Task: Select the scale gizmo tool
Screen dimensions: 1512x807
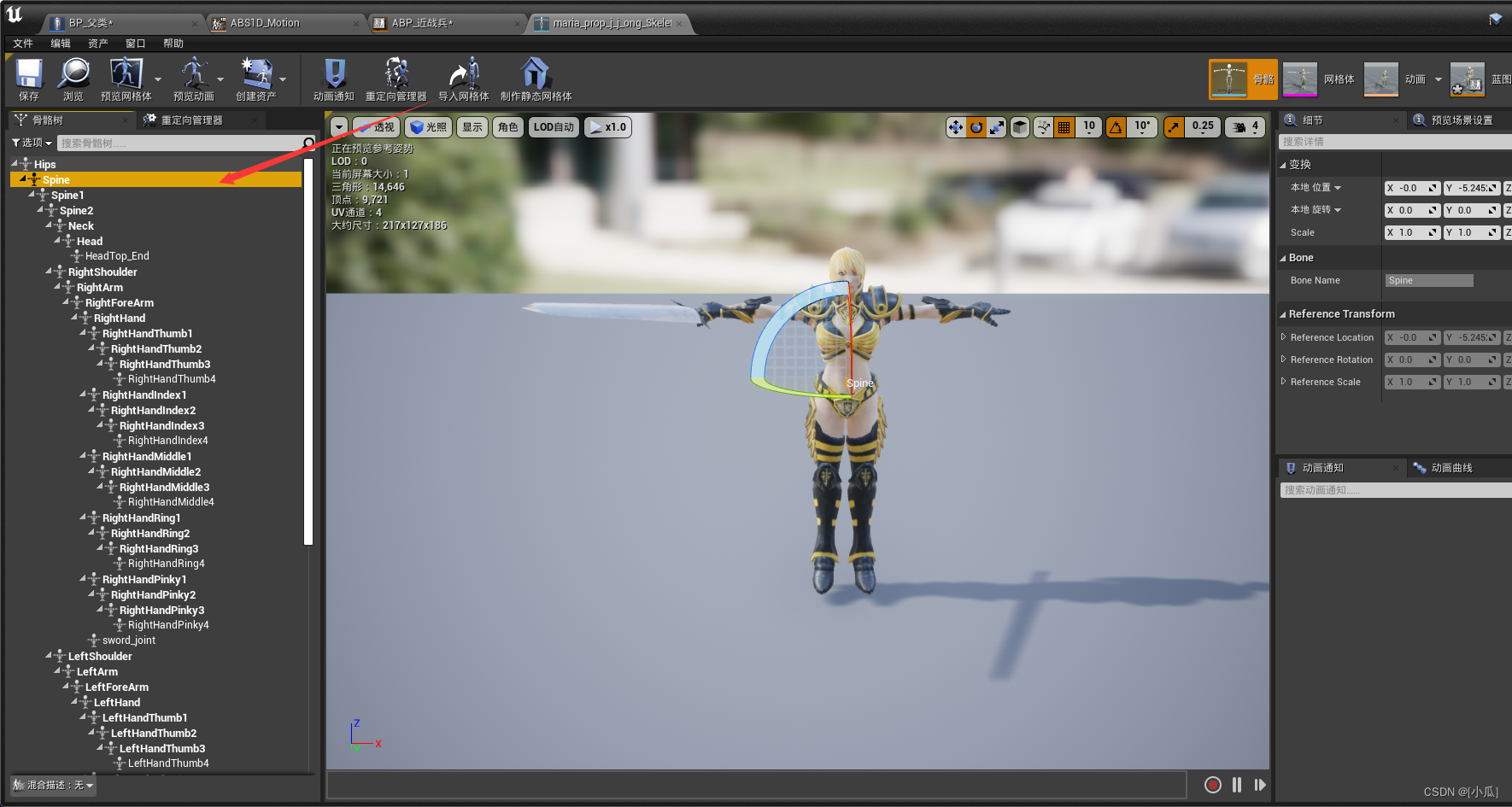Action: click(997, 127)
